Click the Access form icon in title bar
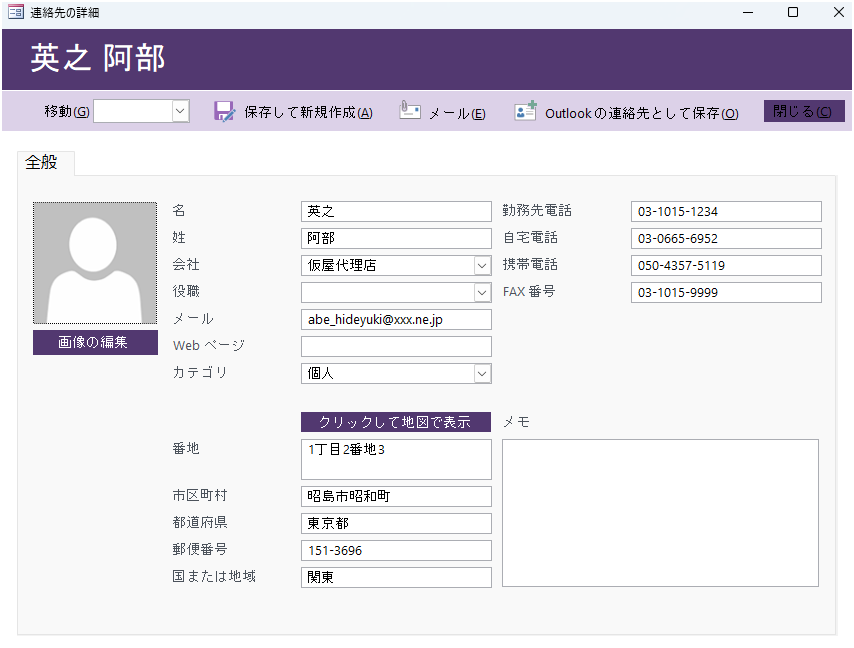 [x=15, y=13]
